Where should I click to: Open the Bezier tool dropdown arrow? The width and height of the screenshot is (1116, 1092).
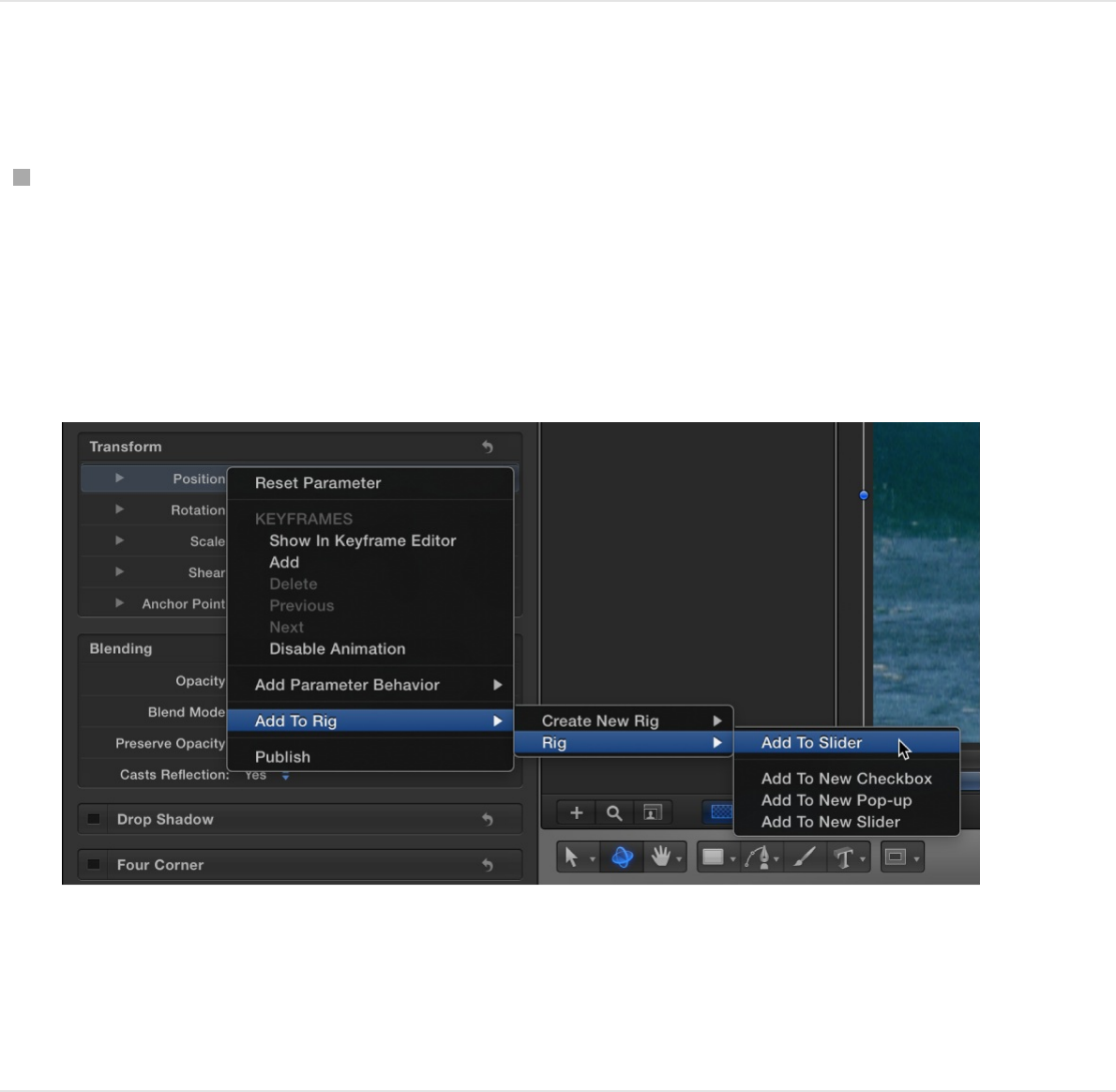(x=777, y=860)
